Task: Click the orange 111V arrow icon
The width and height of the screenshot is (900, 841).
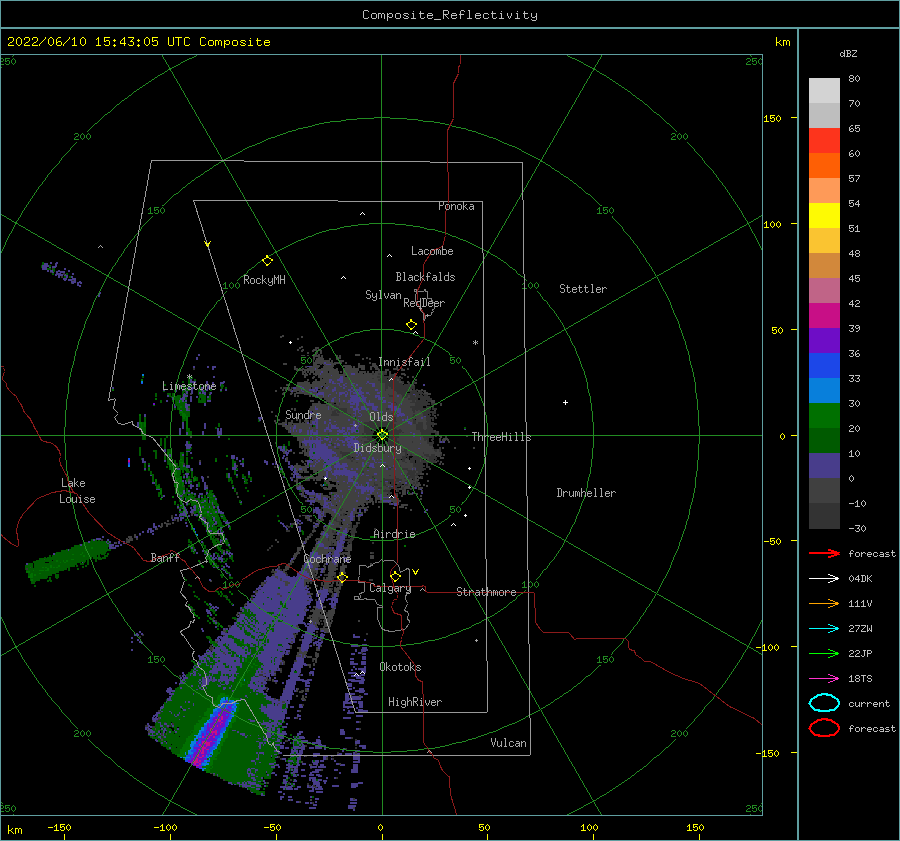Action: click(x=824, y=603)
